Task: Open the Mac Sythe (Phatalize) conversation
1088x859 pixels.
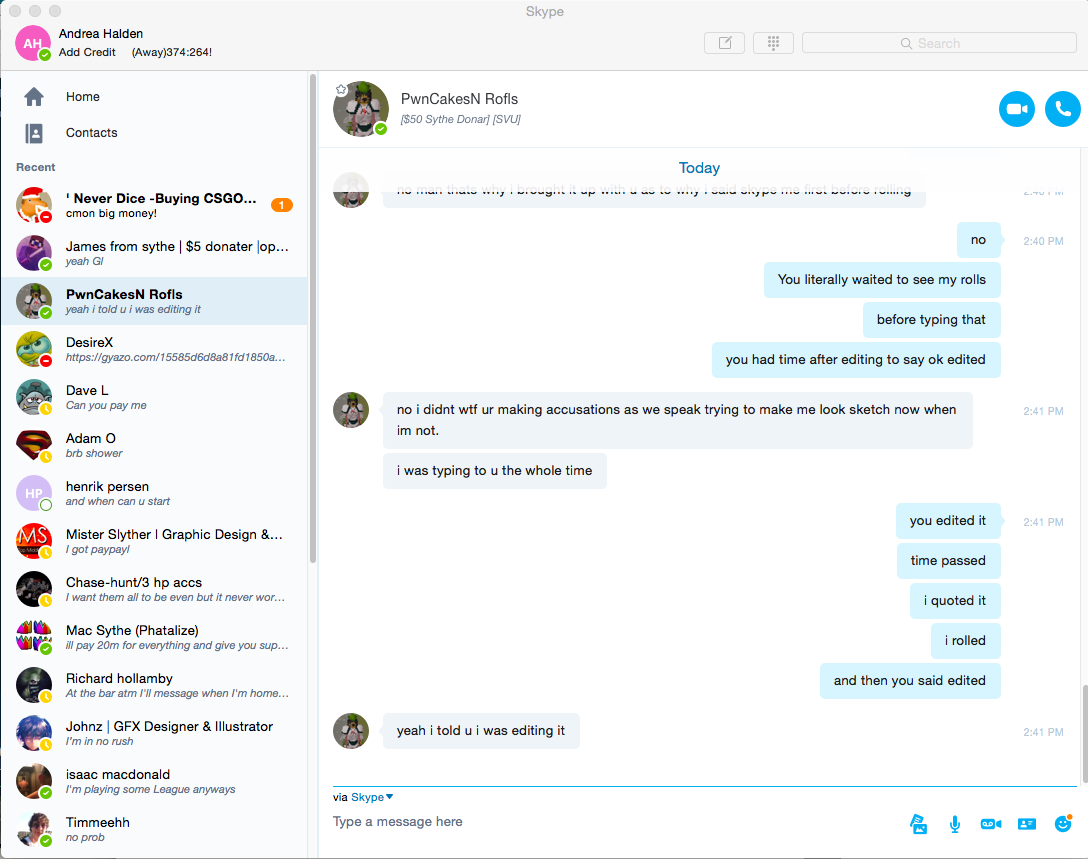Action: point(154,636)
